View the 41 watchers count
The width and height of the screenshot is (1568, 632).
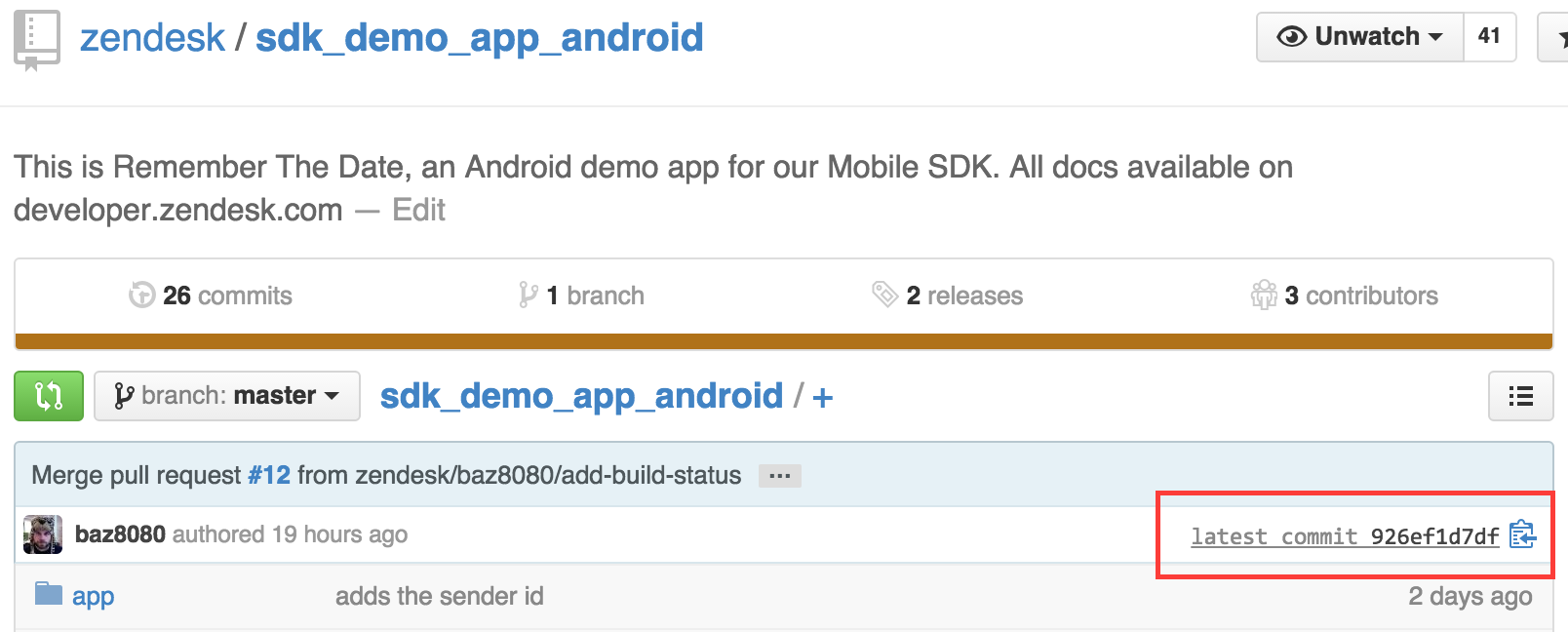(1489, 37)
